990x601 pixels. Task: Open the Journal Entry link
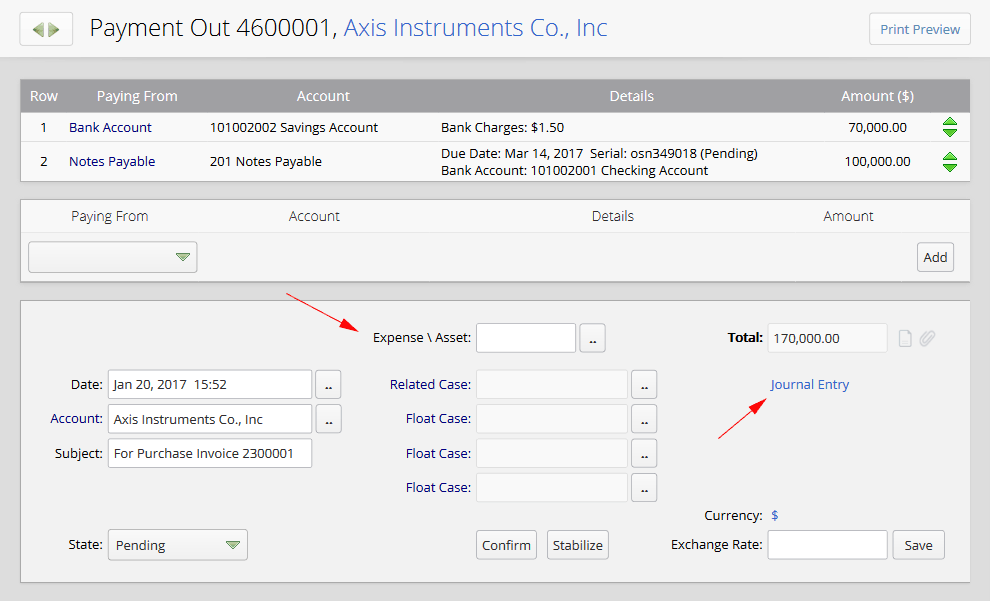[x=809, y=384]
